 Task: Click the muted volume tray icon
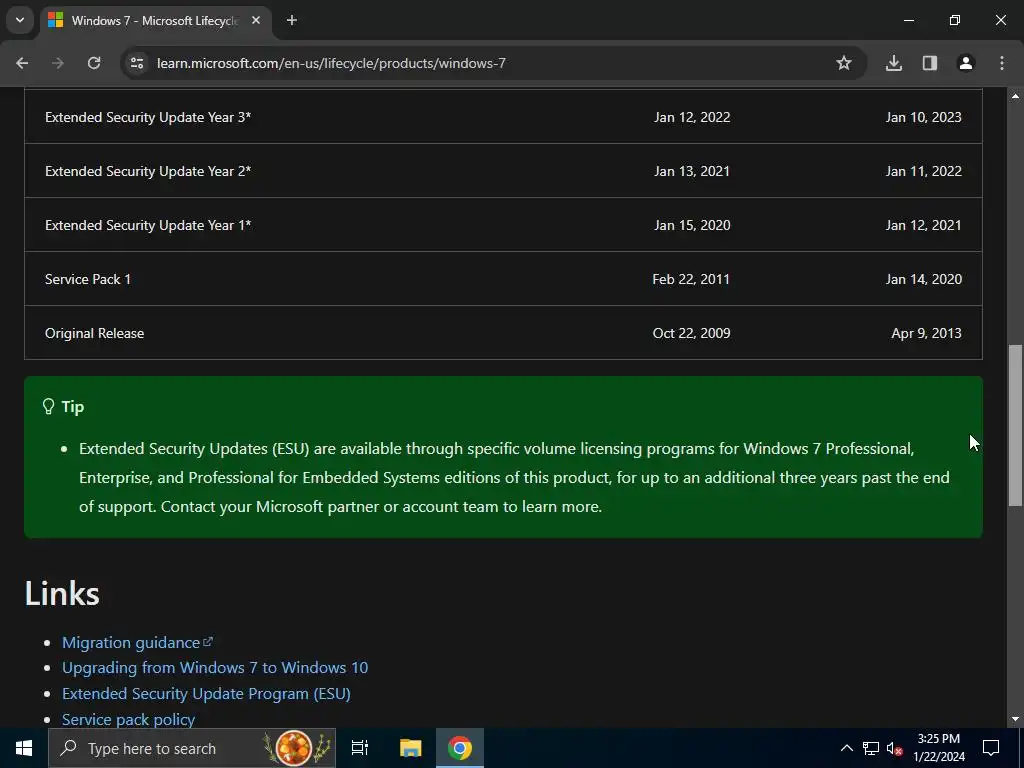(894, 748)
